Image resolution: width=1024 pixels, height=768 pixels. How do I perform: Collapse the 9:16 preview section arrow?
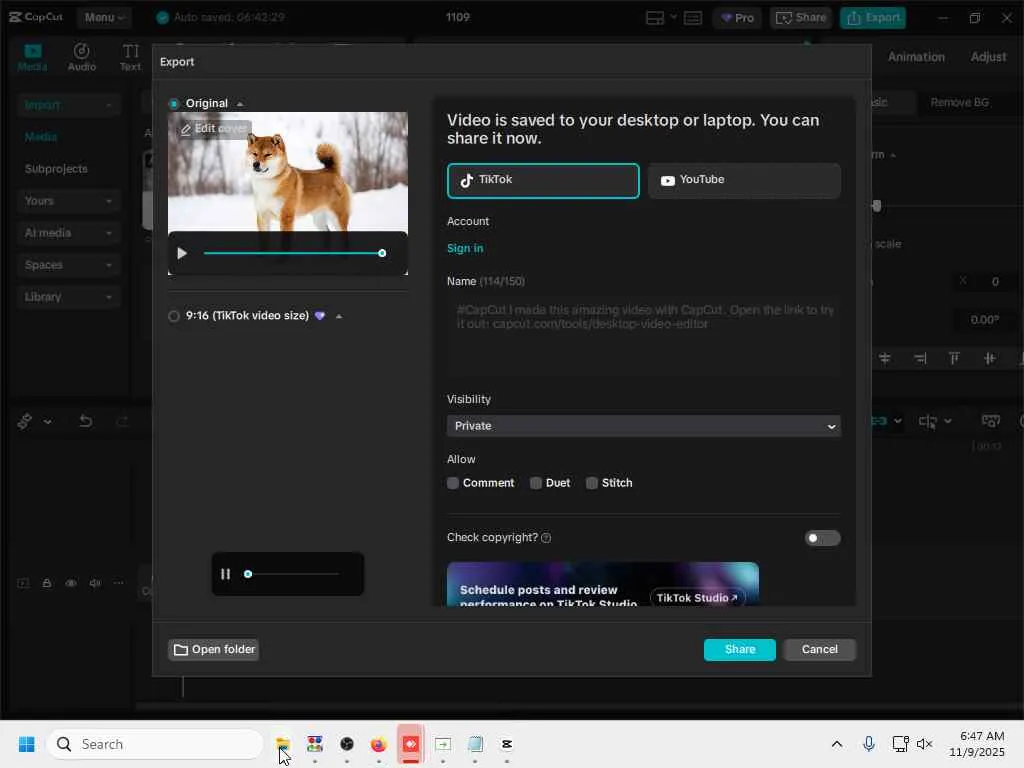tap(339, 317)
